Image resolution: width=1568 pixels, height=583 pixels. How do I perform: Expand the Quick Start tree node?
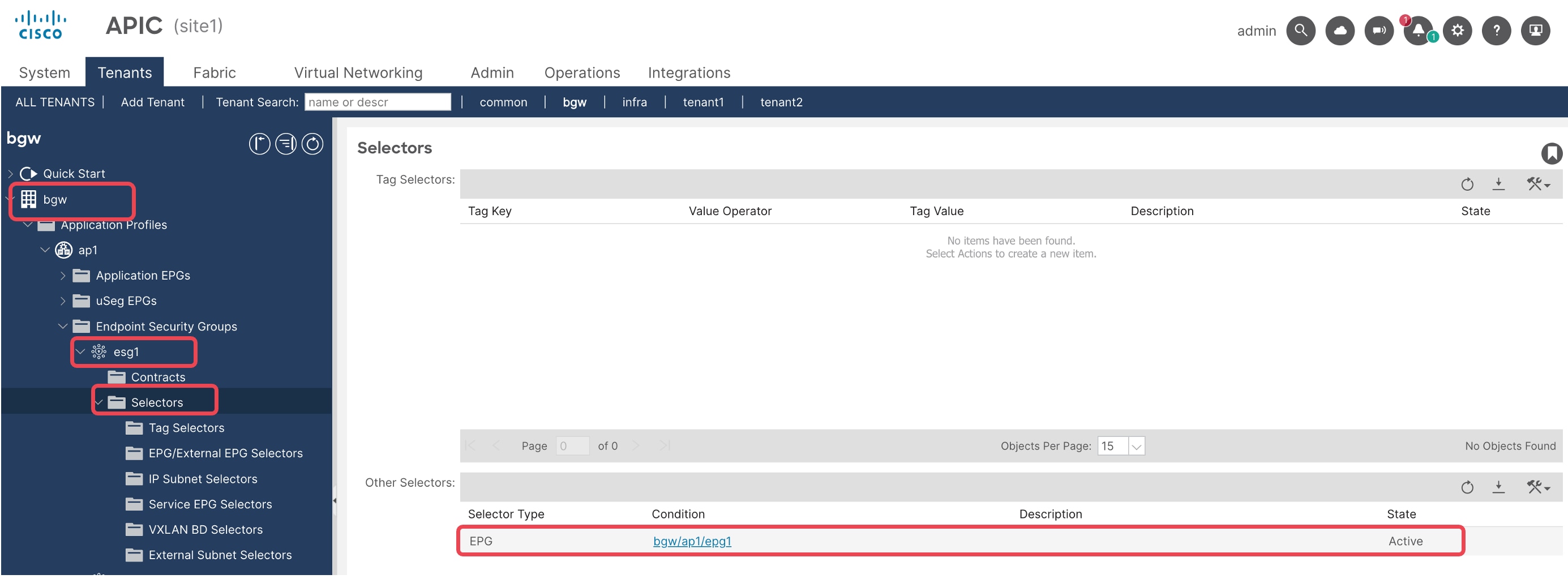10,174
